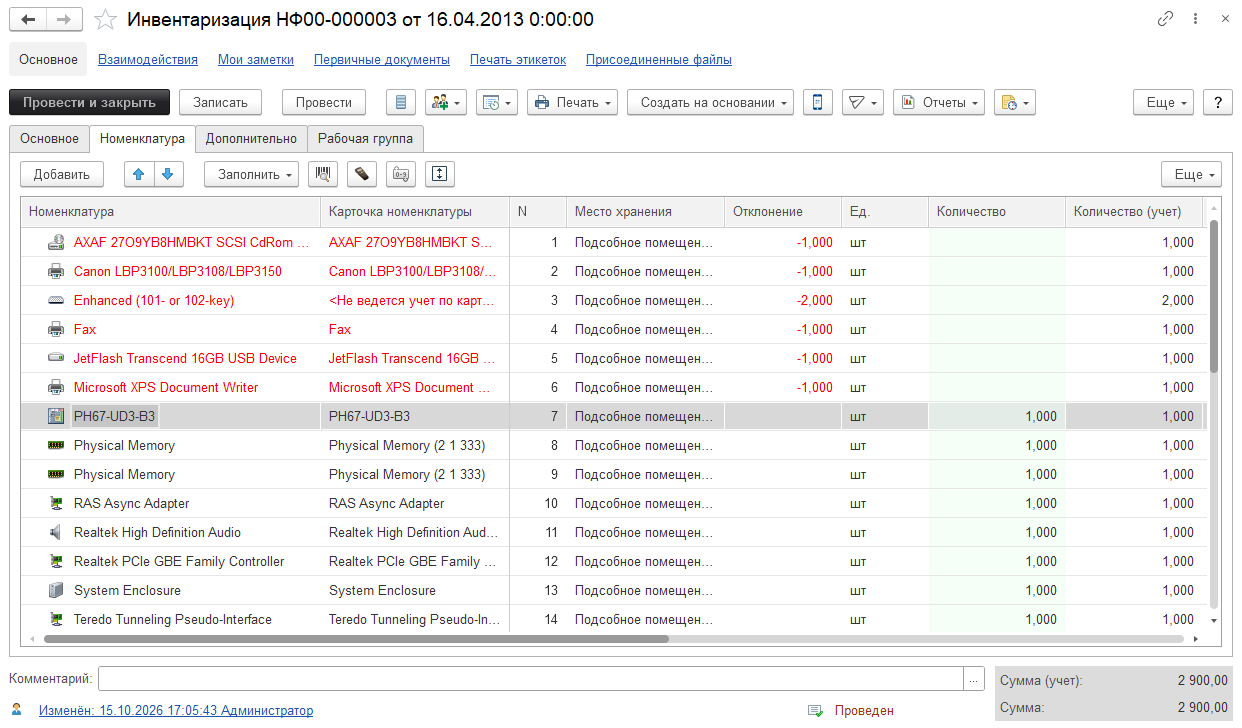Navigate back with left arrow
Image resolution: width=1242 pixels, height=728 pixels.
coord(29,20)
